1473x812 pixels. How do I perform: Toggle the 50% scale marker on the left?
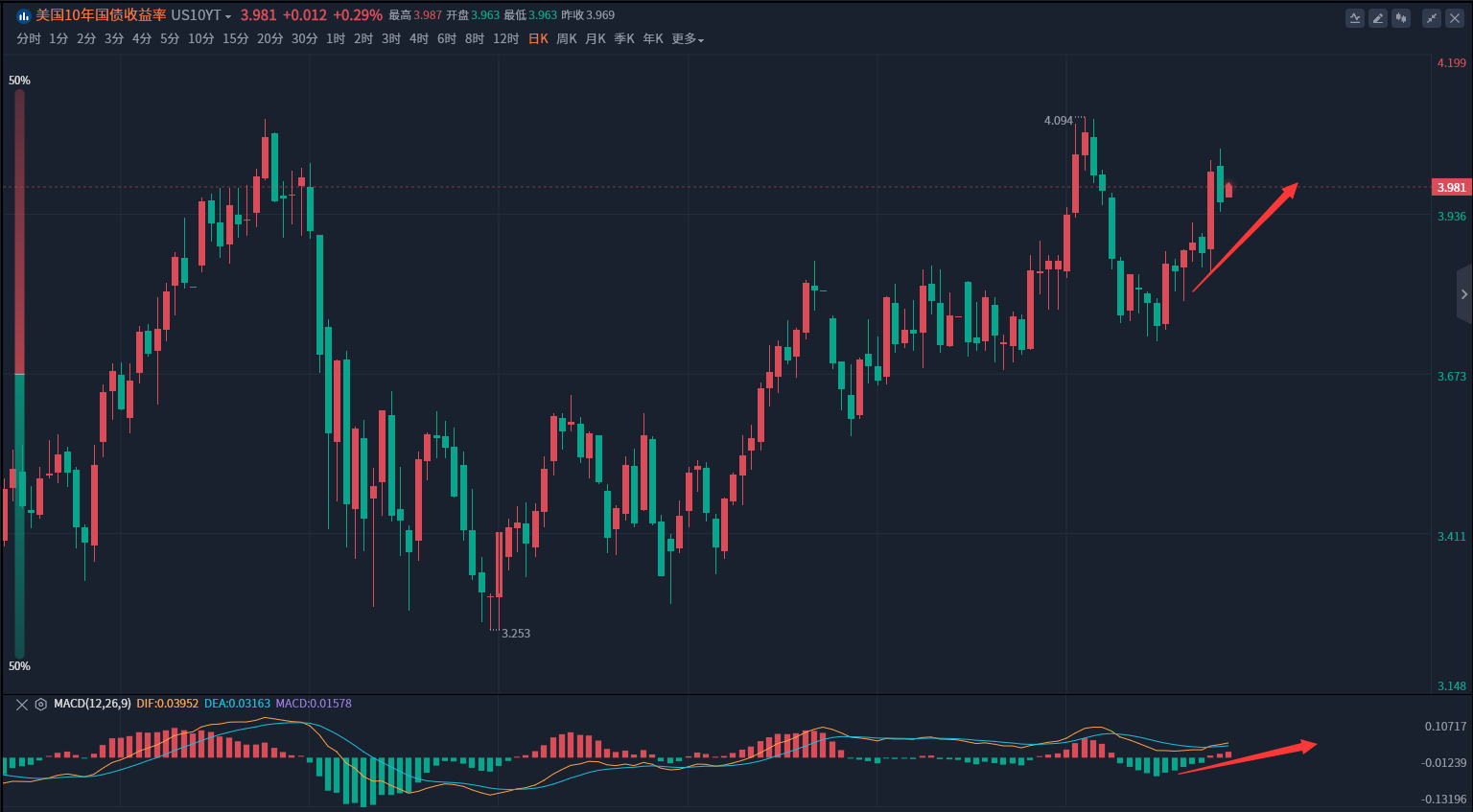[18, 81]
